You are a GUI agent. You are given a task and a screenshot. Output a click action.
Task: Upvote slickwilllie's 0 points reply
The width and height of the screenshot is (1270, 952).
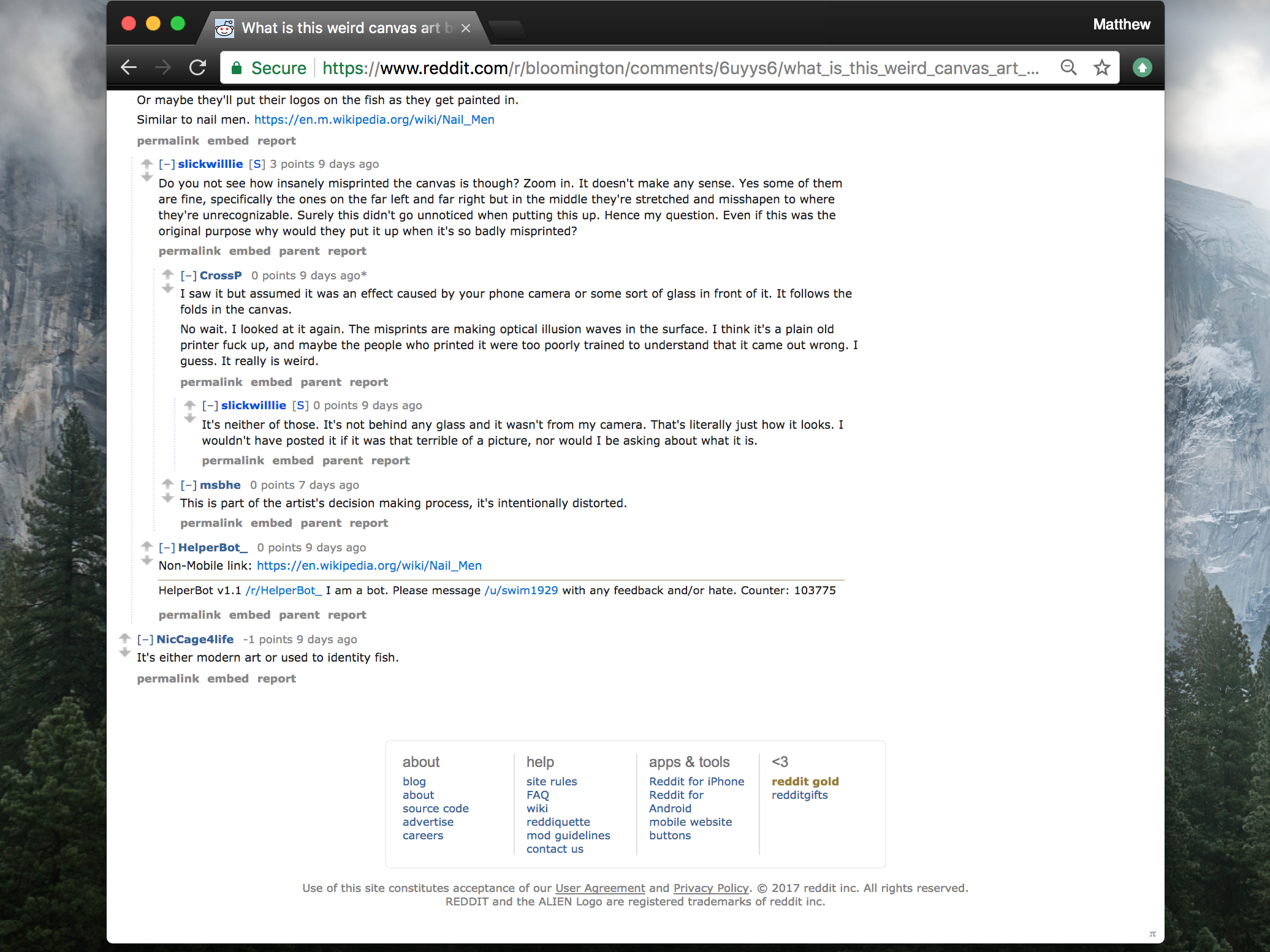(190, 406)
